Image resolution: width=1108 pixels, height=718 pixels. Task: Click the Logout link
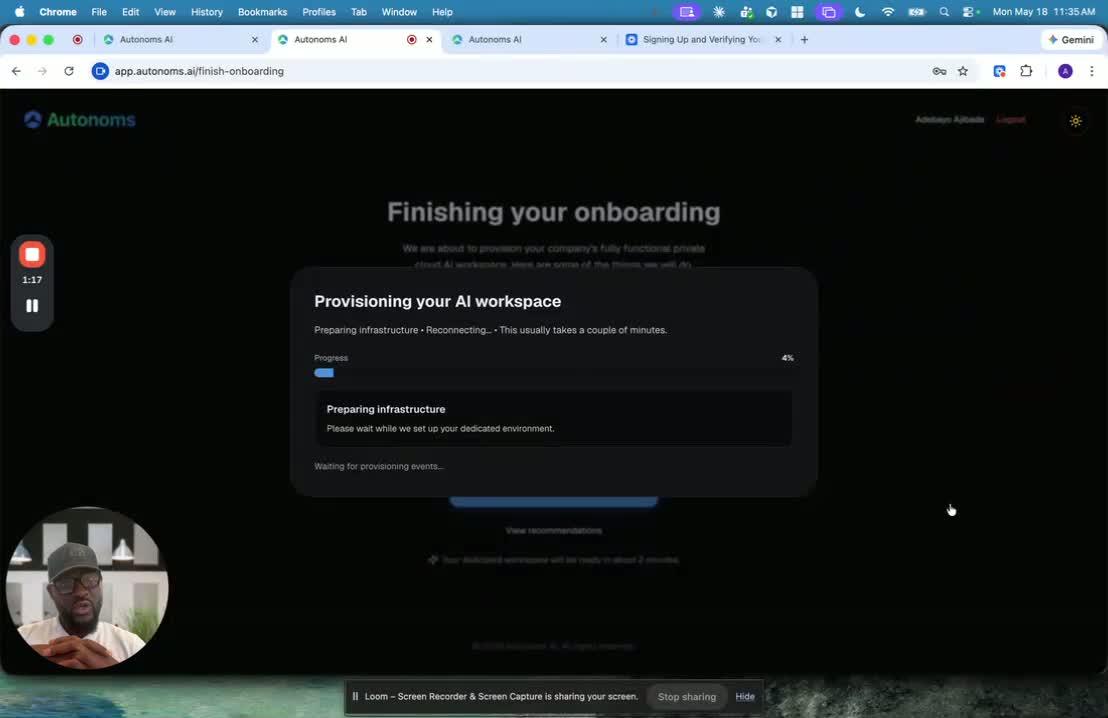click(x=1010, y=119)
